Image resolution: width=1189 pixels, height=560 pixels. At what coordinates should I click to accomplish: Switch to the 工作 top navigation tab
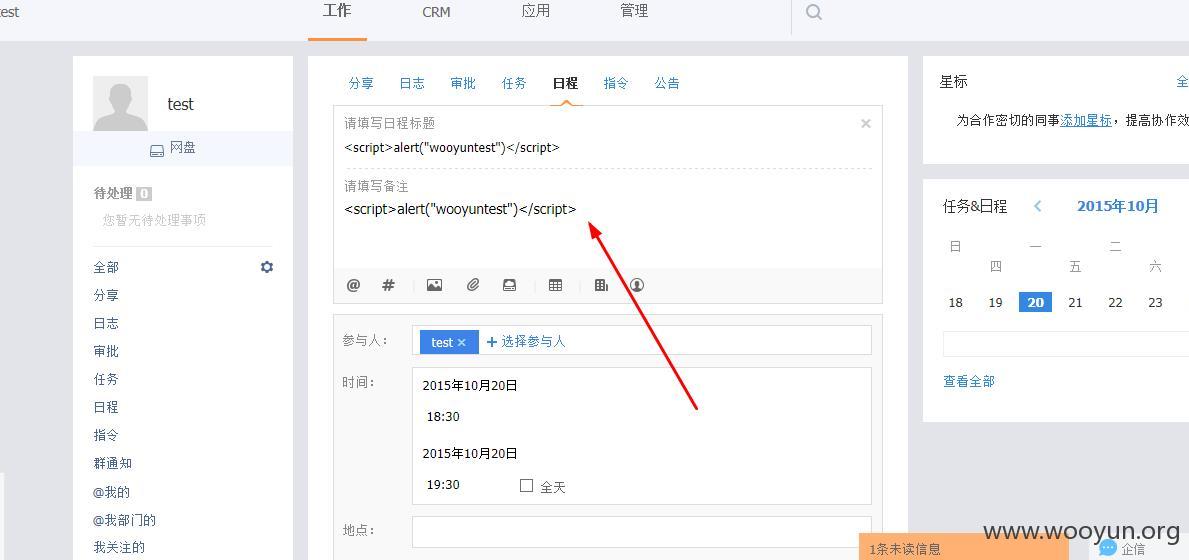(x=337, y=11)
